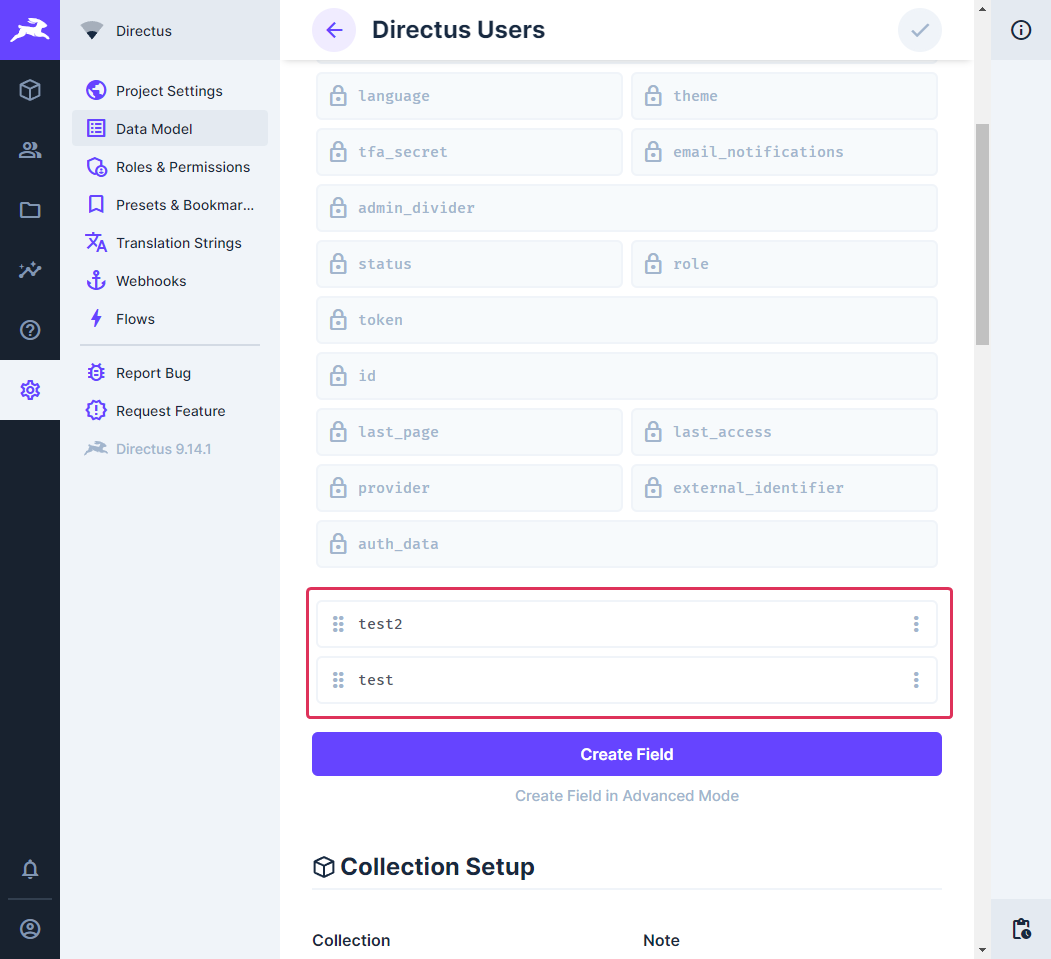Viewport: 1051px width, 959px height.
Task: Click the id field row
Action: coord(627,376)
